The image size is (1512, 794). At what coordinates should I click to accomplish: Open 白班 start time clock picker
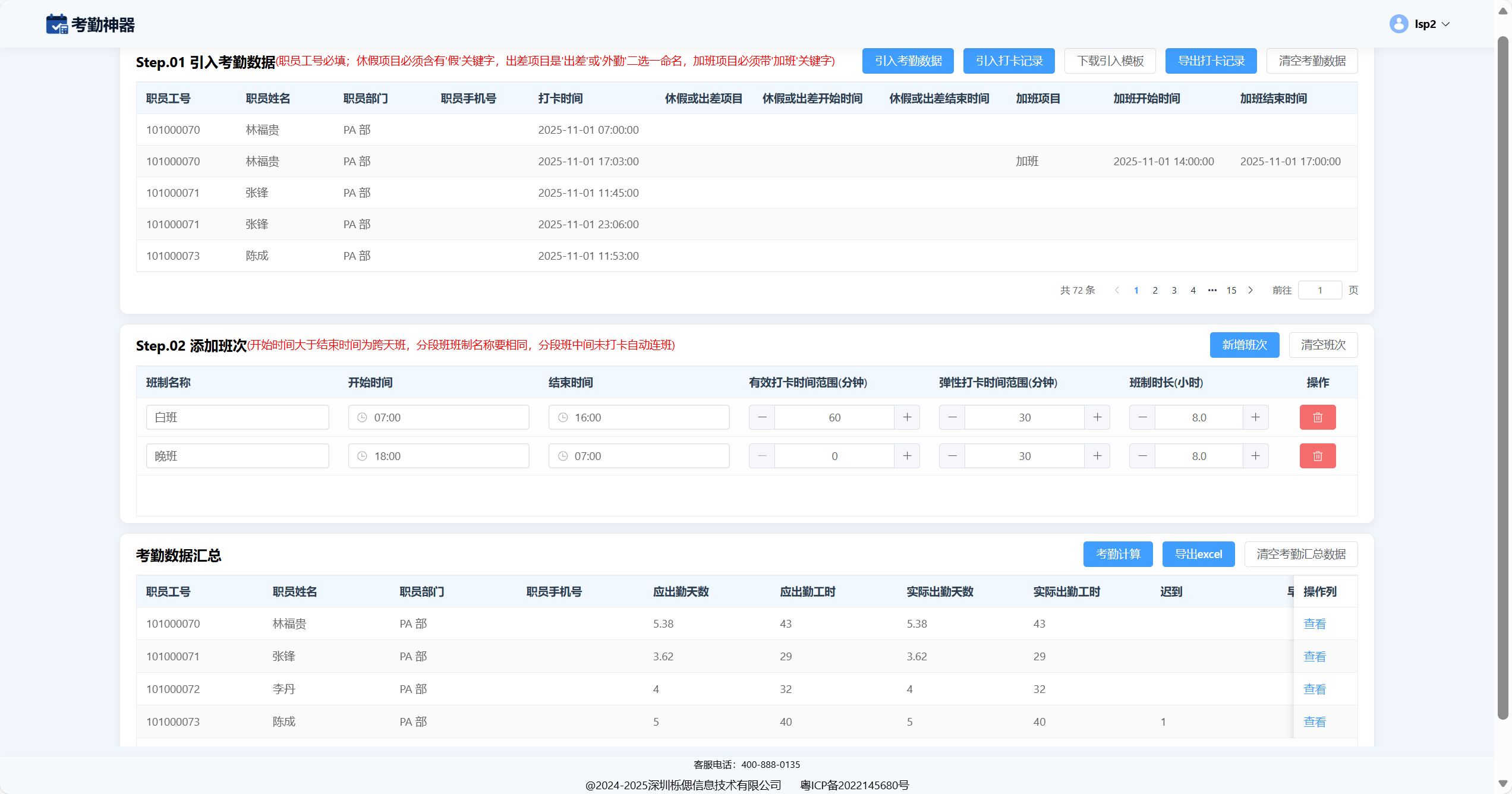tap(362, 417)
